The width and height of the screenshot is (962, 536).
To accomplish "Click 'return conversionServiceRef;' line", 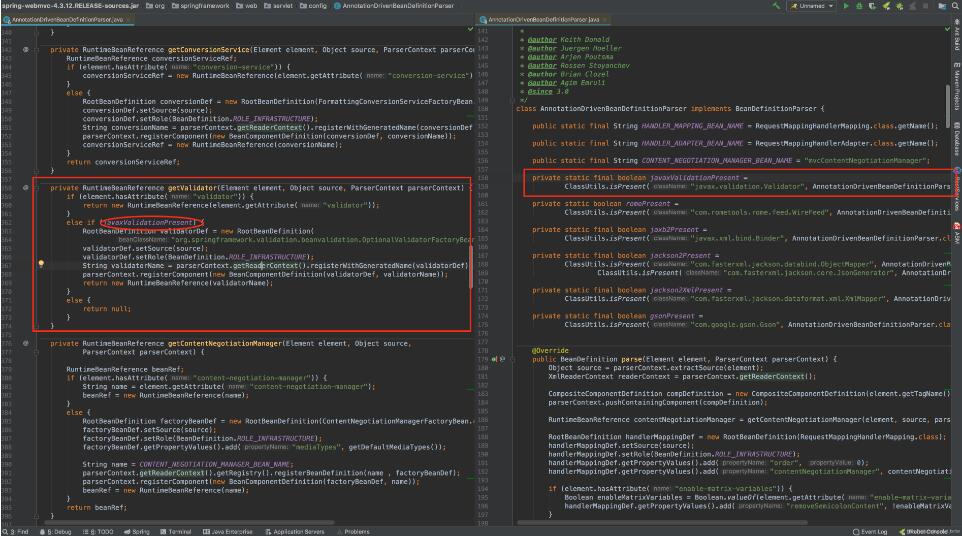I will coord(123,162).
